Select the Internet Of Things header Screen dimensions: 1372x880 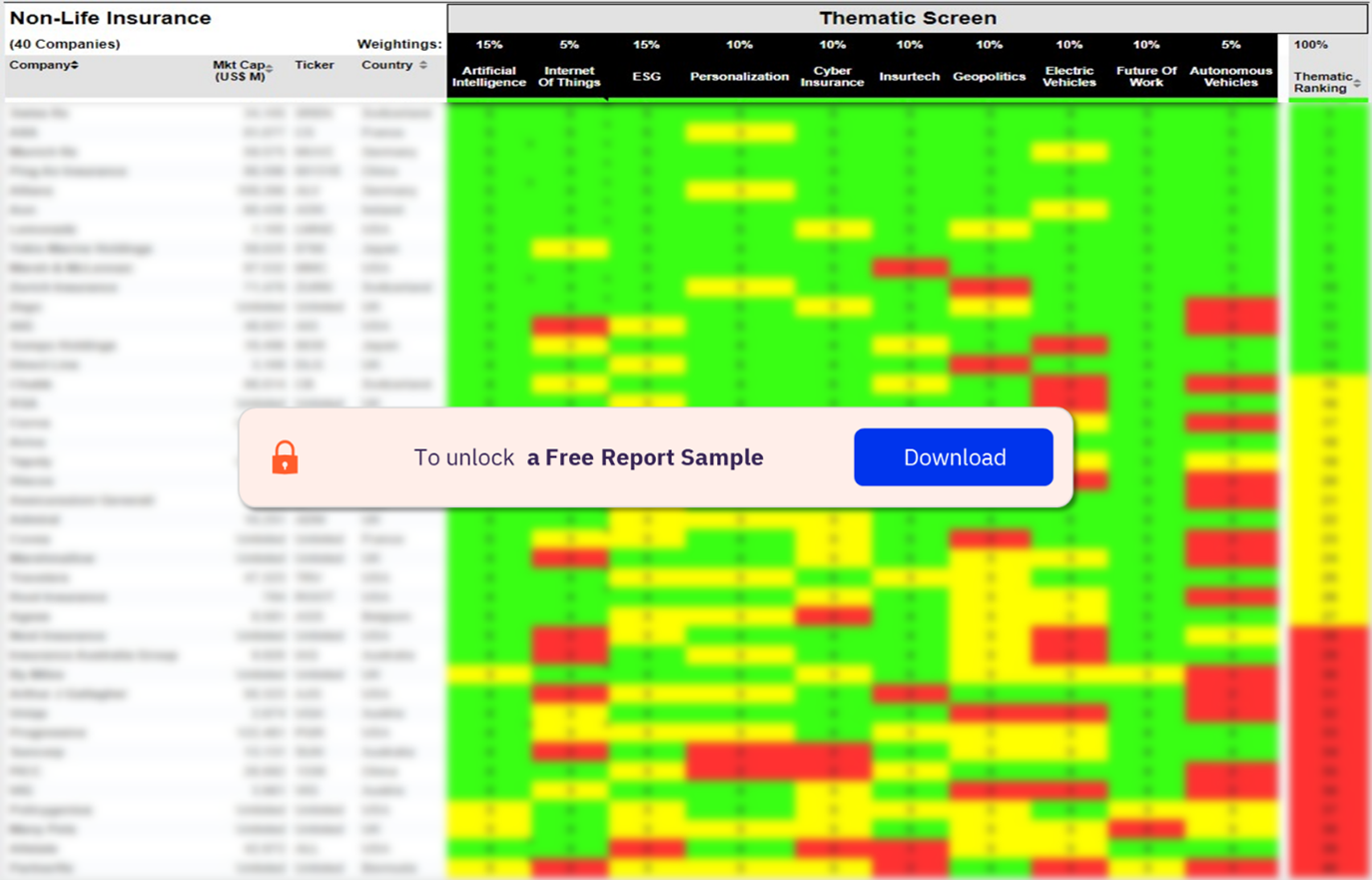(x=569, y=77)
